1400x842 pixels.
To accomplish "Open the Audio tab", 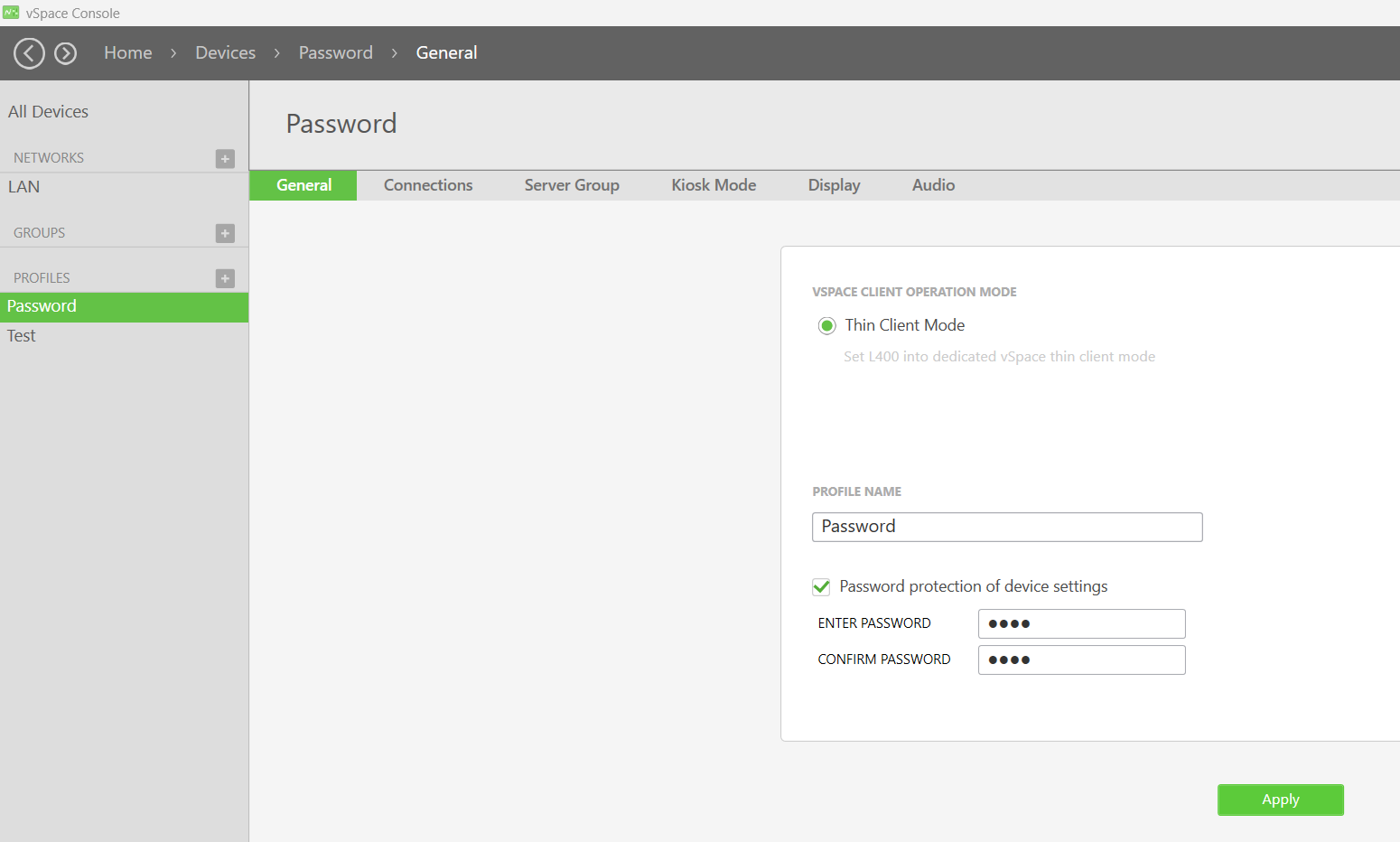I will 933,185.
